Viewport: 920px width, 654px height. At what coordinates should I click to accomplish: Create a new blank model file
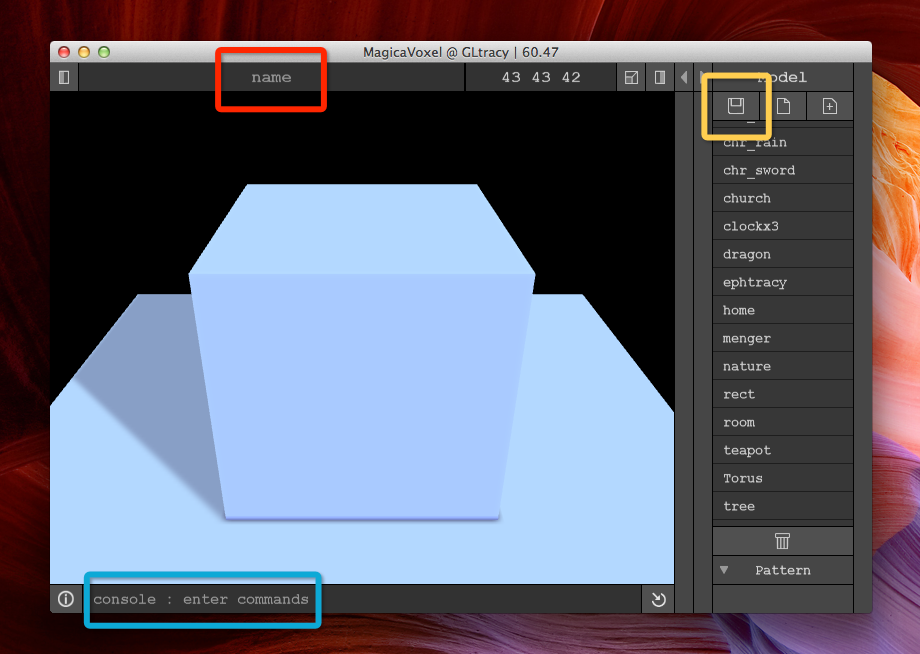(783, 106)
